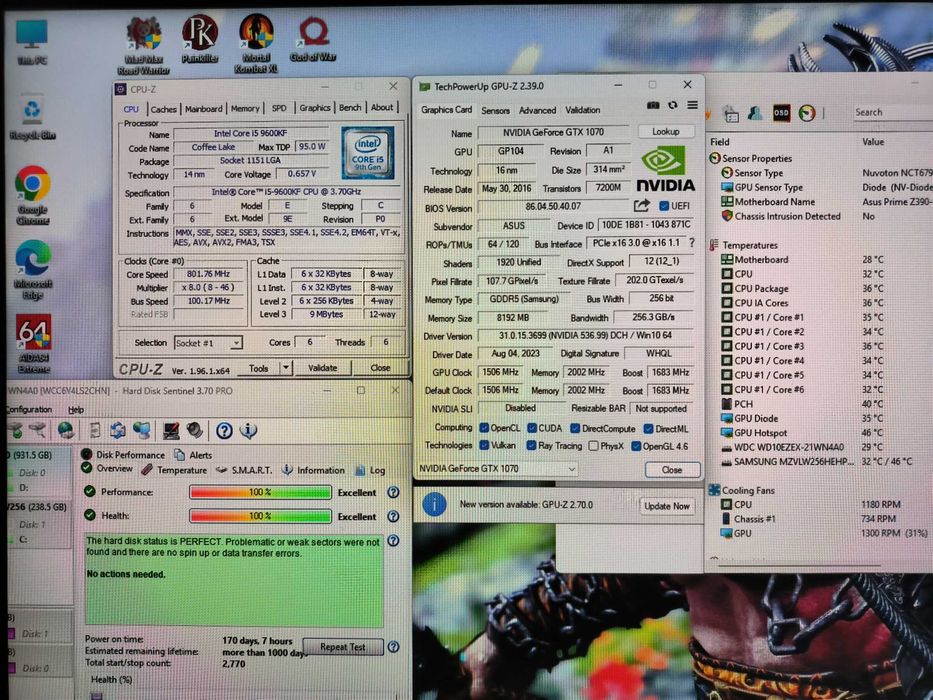Click the refresh icon in GPU-Z title area
933x700 pixels.
[672, 105]
